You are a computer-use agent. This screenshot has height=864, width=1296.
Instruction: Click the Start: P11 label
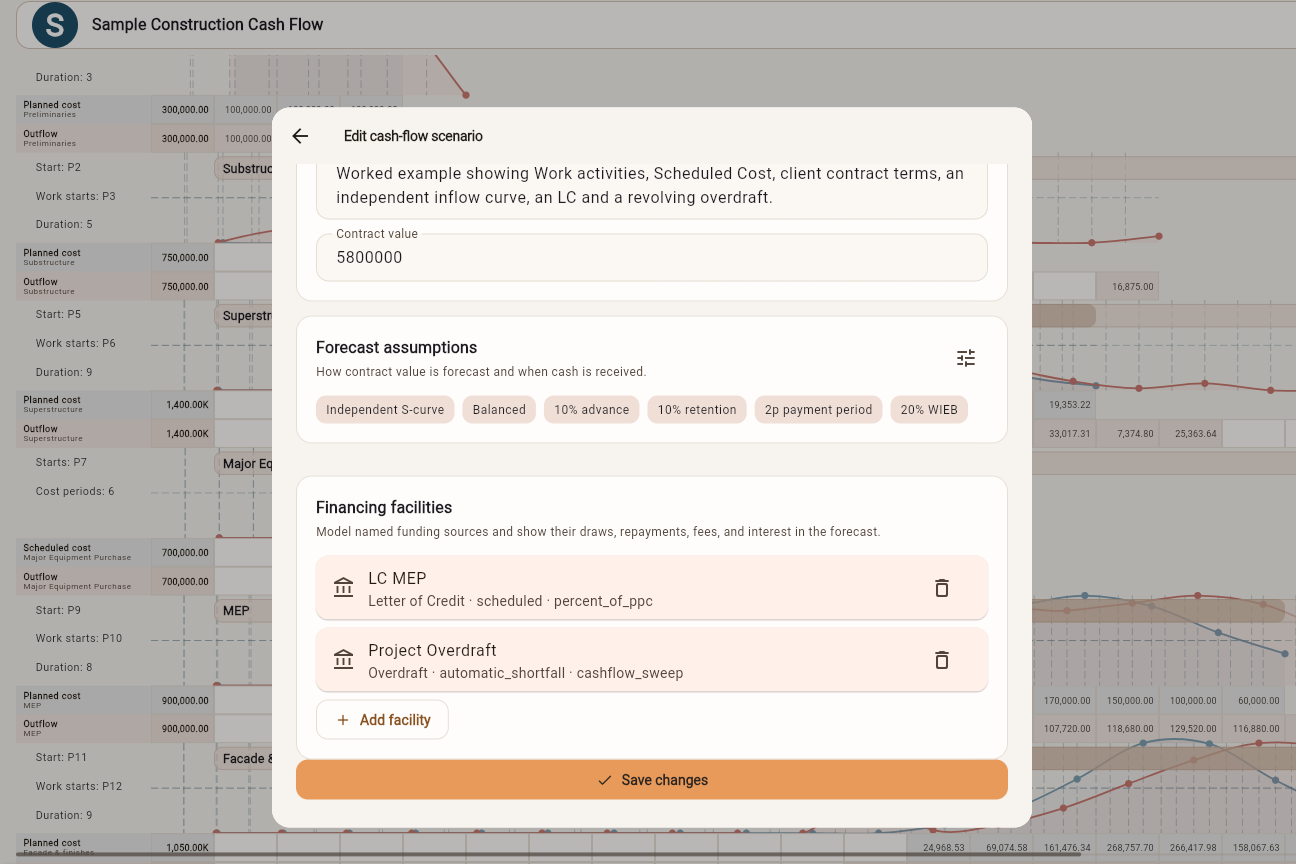click(62, 758)
